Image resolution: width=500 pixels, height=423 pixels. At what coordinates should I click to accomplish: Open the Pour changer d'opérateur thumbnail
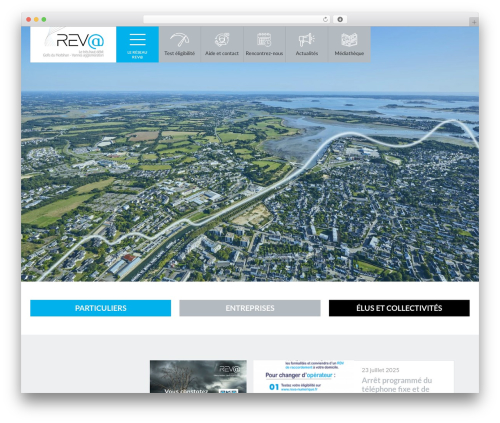(303, 376)
